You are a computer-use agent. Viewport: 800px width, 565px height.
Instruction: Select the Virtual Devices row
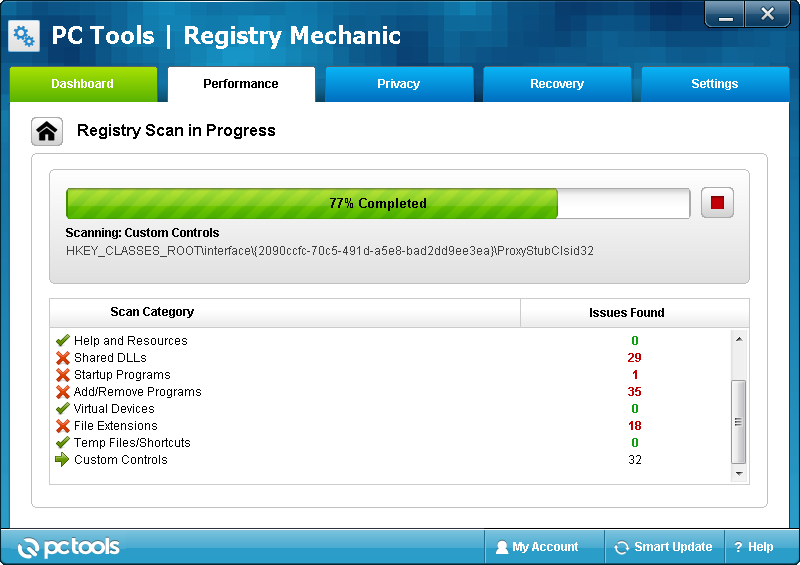pos(392,409)
